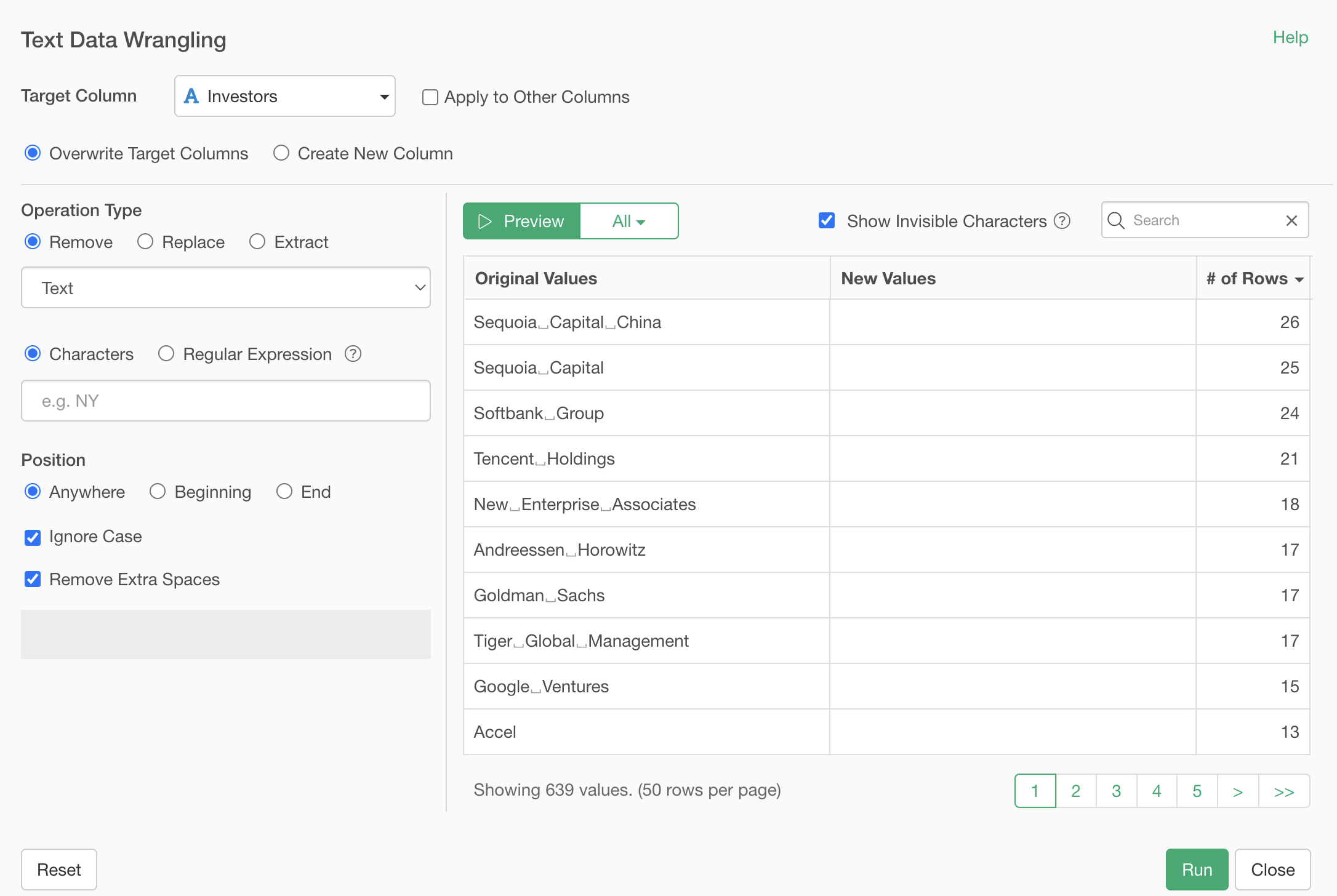This screenshot has width=1337, height=896.
Task: Click the row count 13 cell
Action: coord(1253,732)
